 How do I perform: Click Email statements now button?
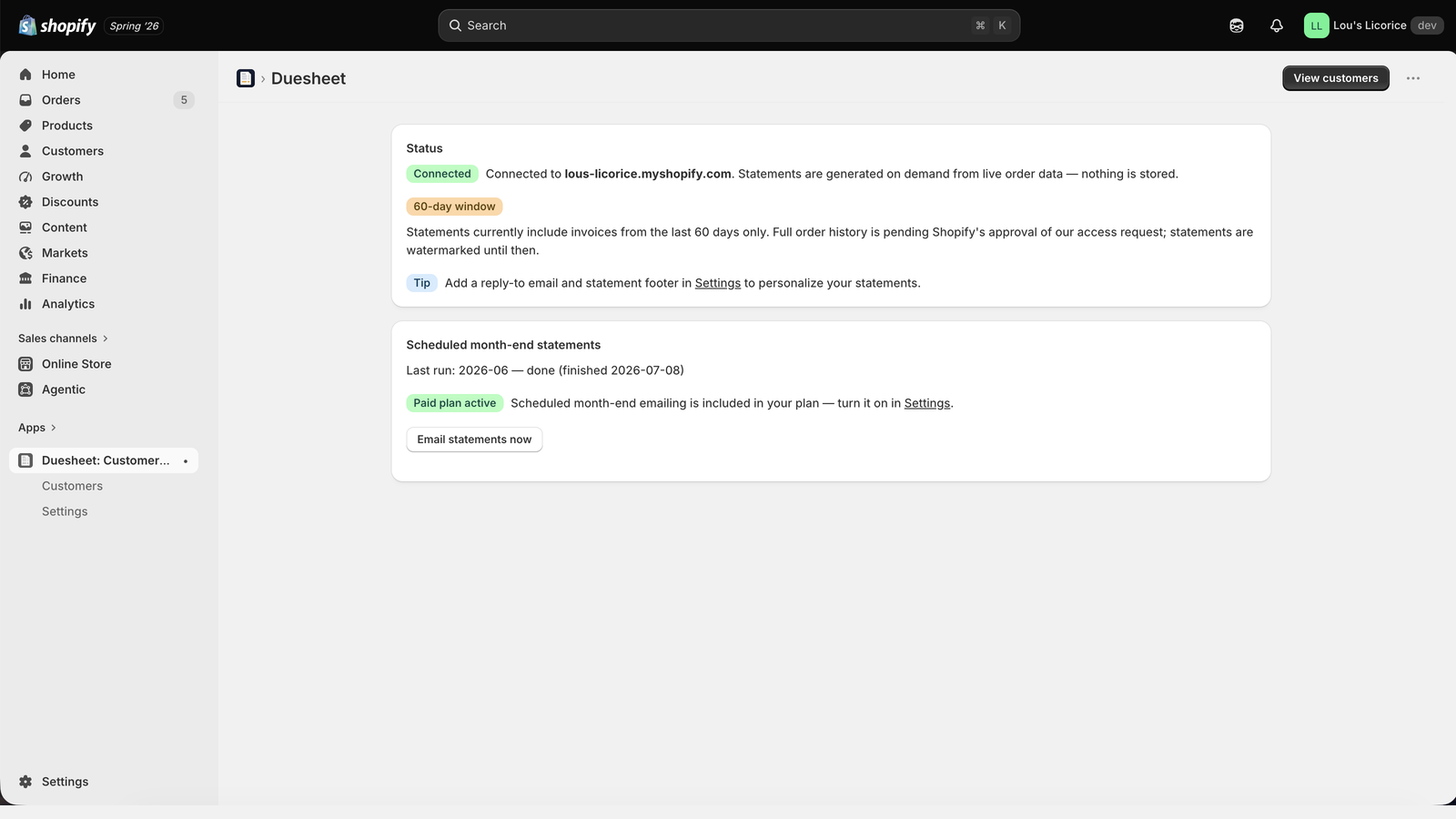click(x=474, y=440)
